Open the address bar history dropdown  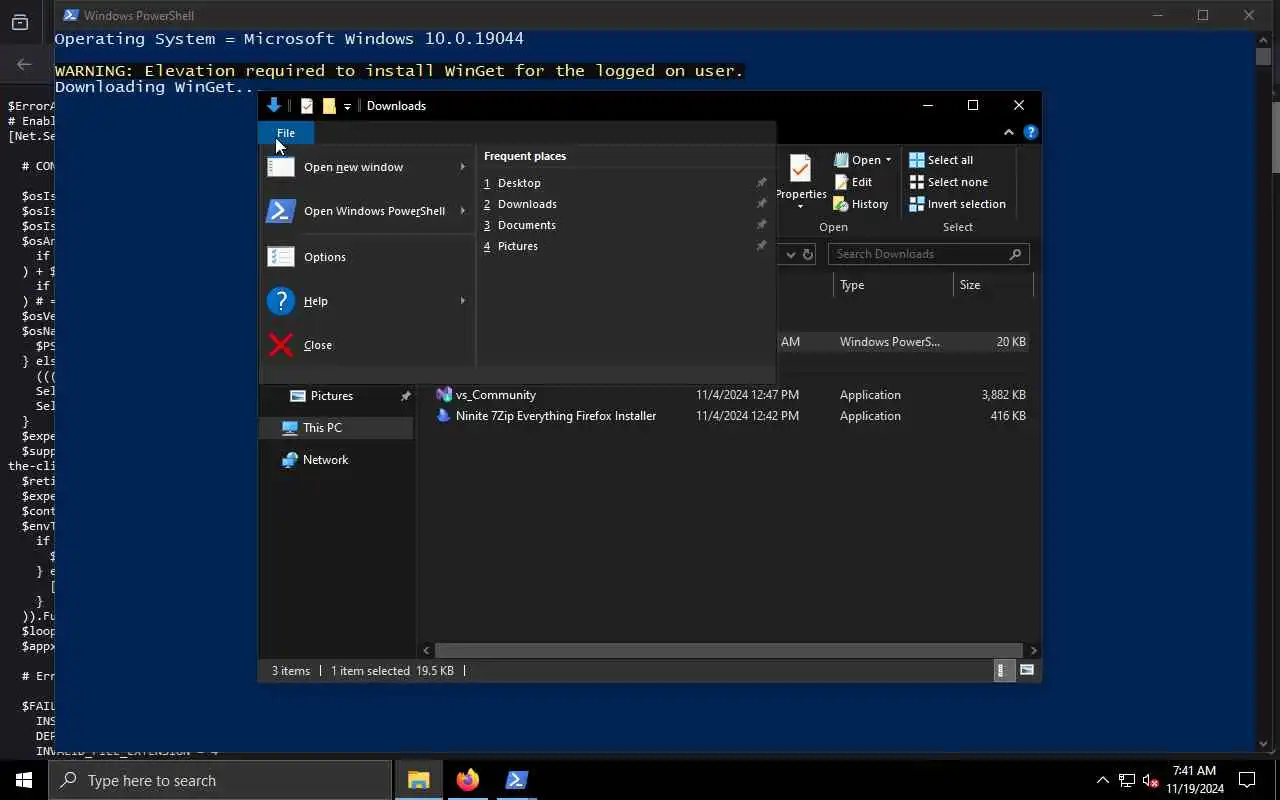click(x=790, y=254)
